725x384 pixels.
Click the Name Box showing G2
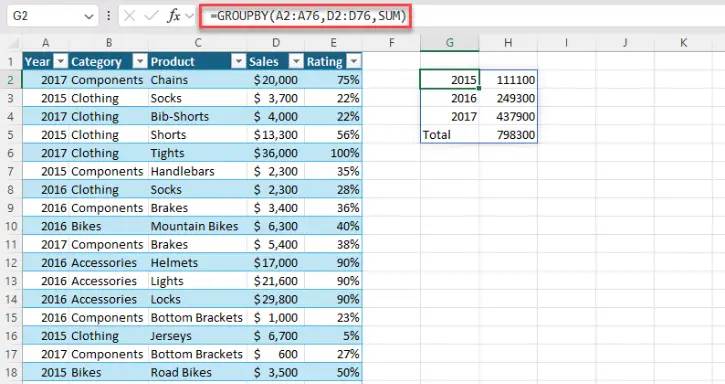coord(53,16)
